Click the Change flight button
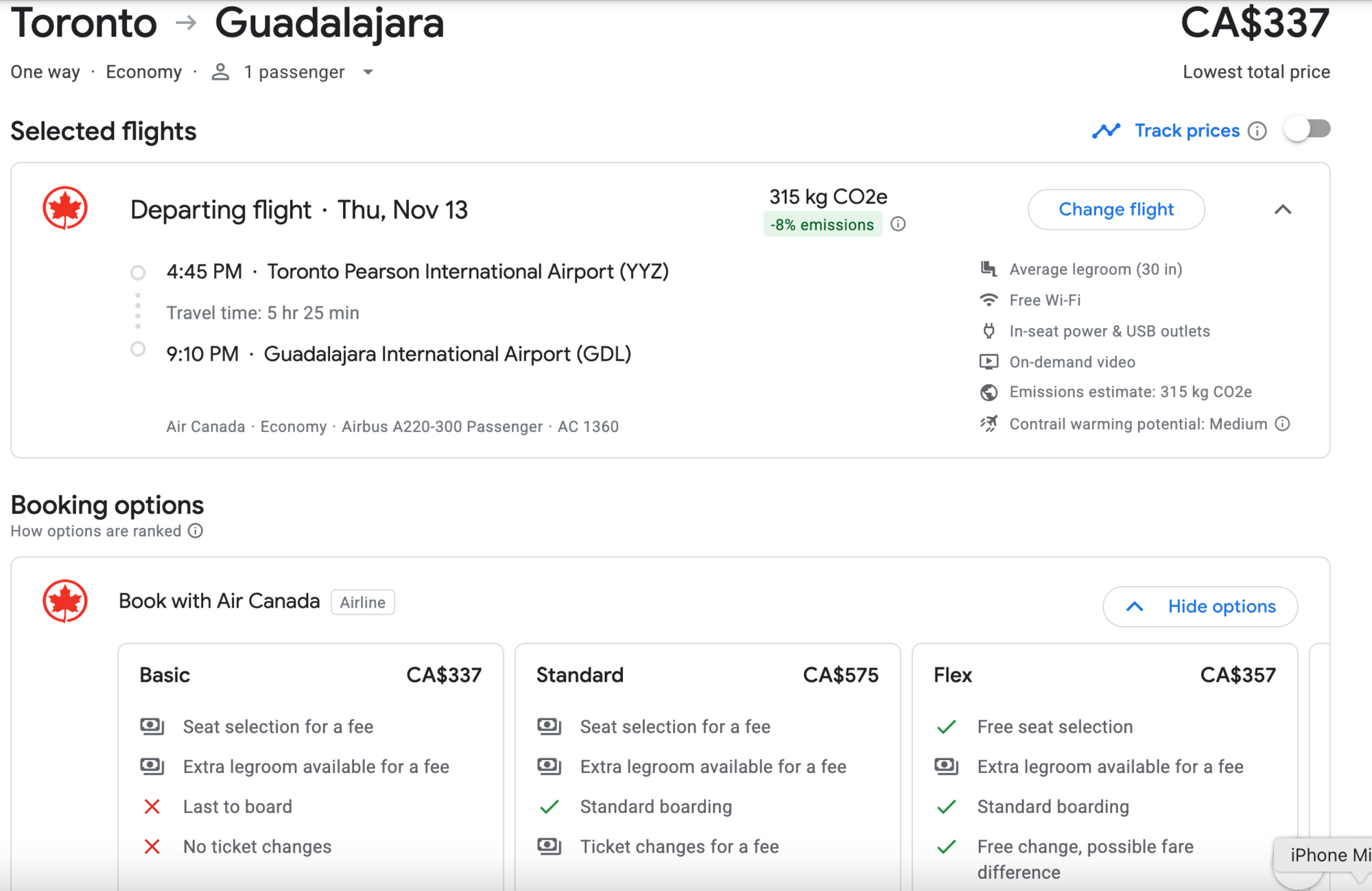The height and width of the screenshot is (891, 1372). (x=1116, y=210)
